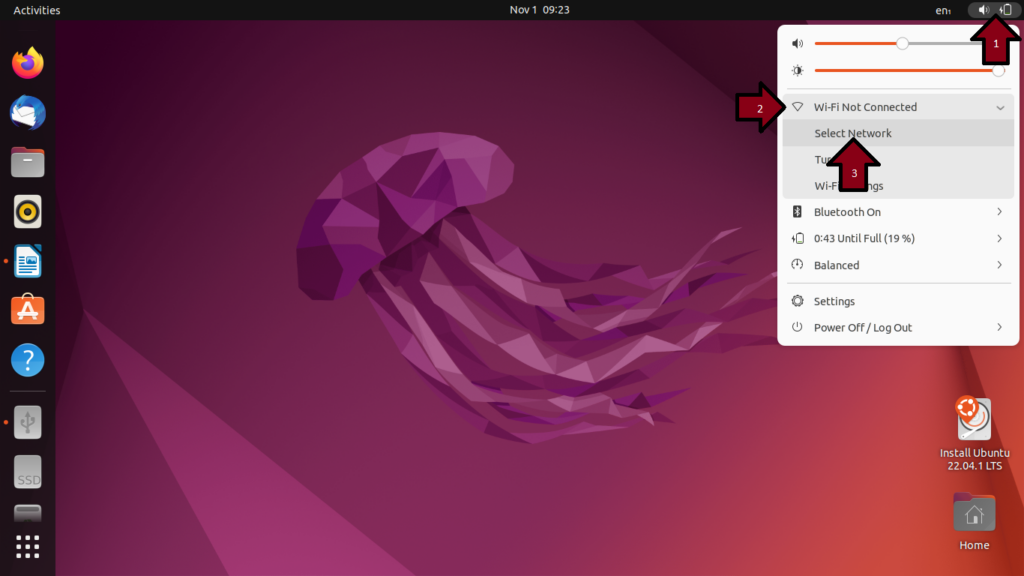Expand the Bluetooth On submenu
Viewport: 1024px width, 576px height.
coord(999,212)
